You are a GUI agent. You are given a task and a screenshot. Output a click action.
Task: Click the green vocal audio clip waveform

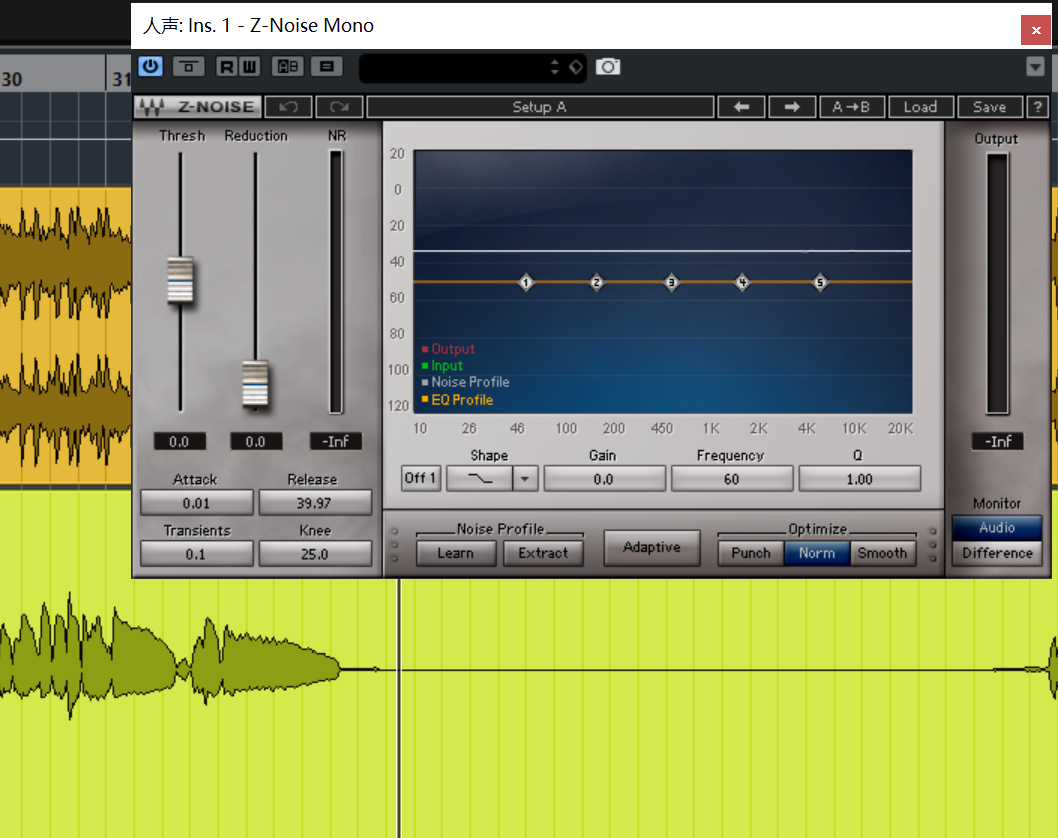169,668
